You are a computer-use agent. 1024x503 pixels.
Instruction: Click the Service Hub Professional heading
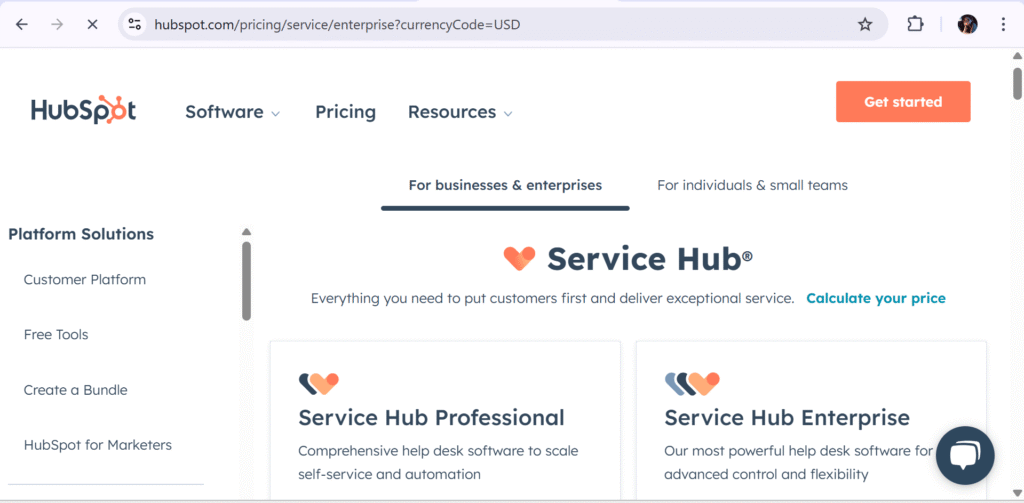click(x=432, y=417)
